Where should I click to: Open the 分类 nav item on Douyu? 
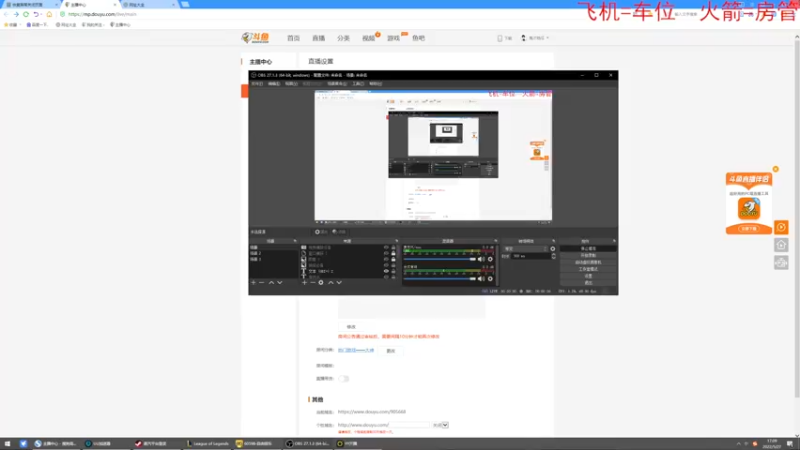[x=343, y=38]
